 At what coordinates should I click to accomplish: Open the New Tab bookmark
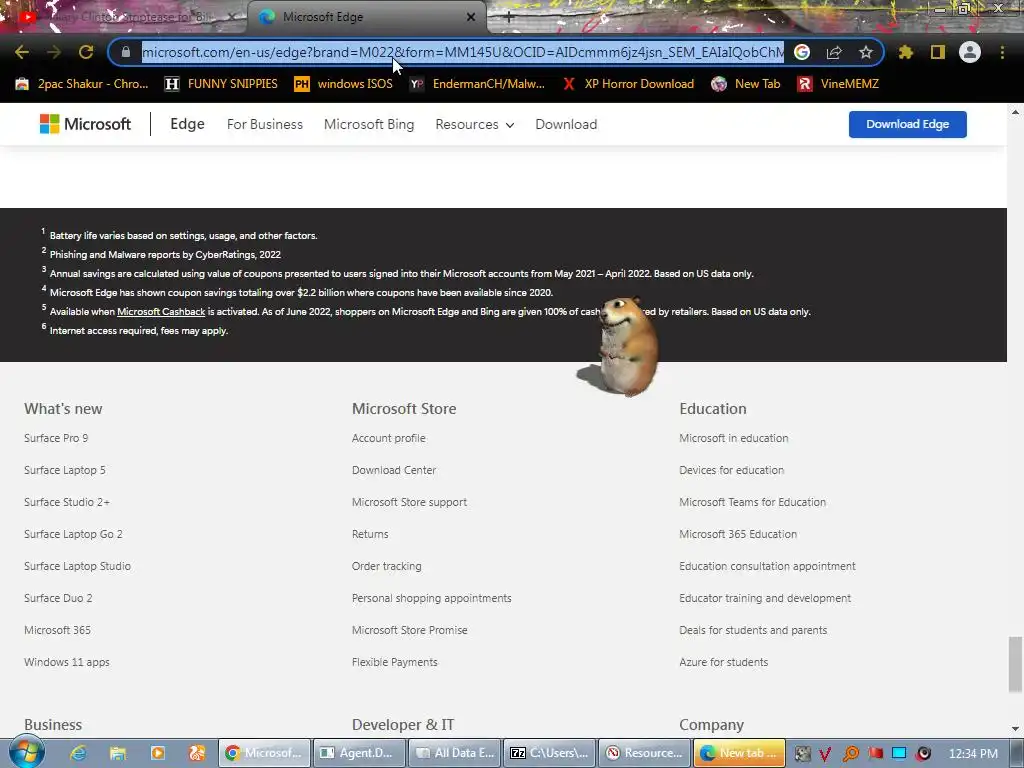pyautogui.click(x=745, y=84)
